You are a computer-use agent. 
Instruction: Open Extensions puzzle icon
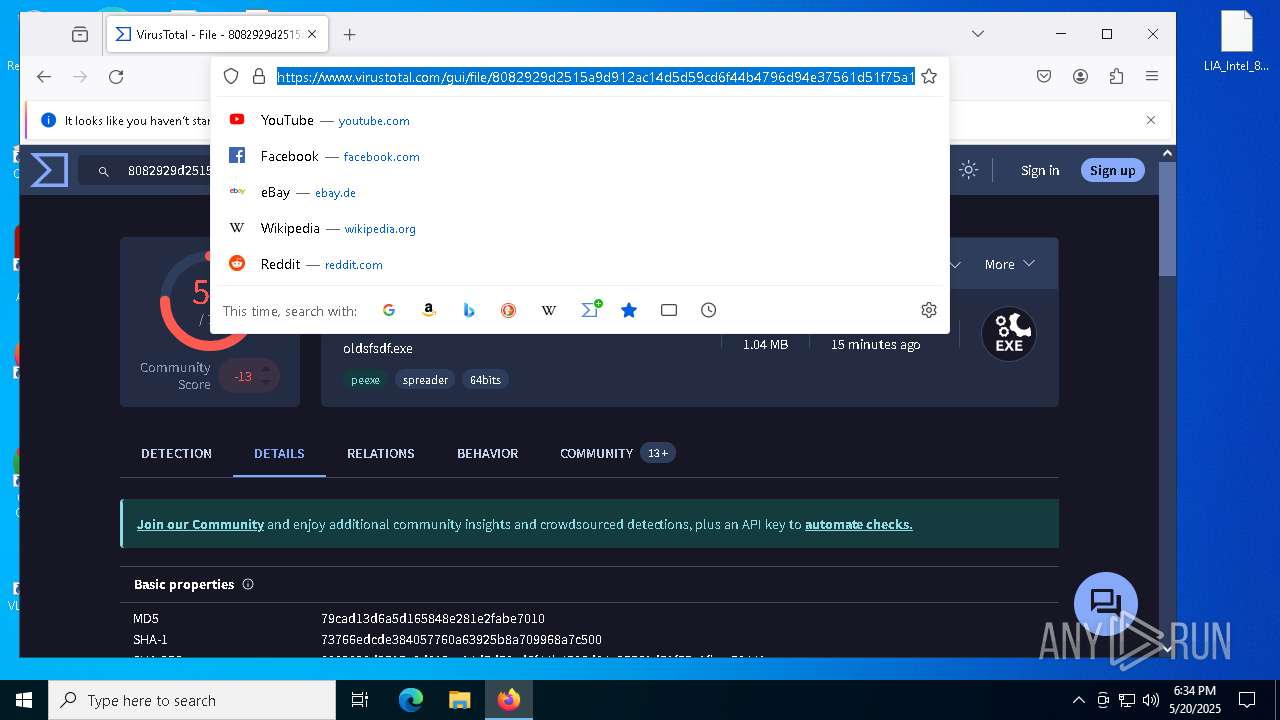[1116, 77]
